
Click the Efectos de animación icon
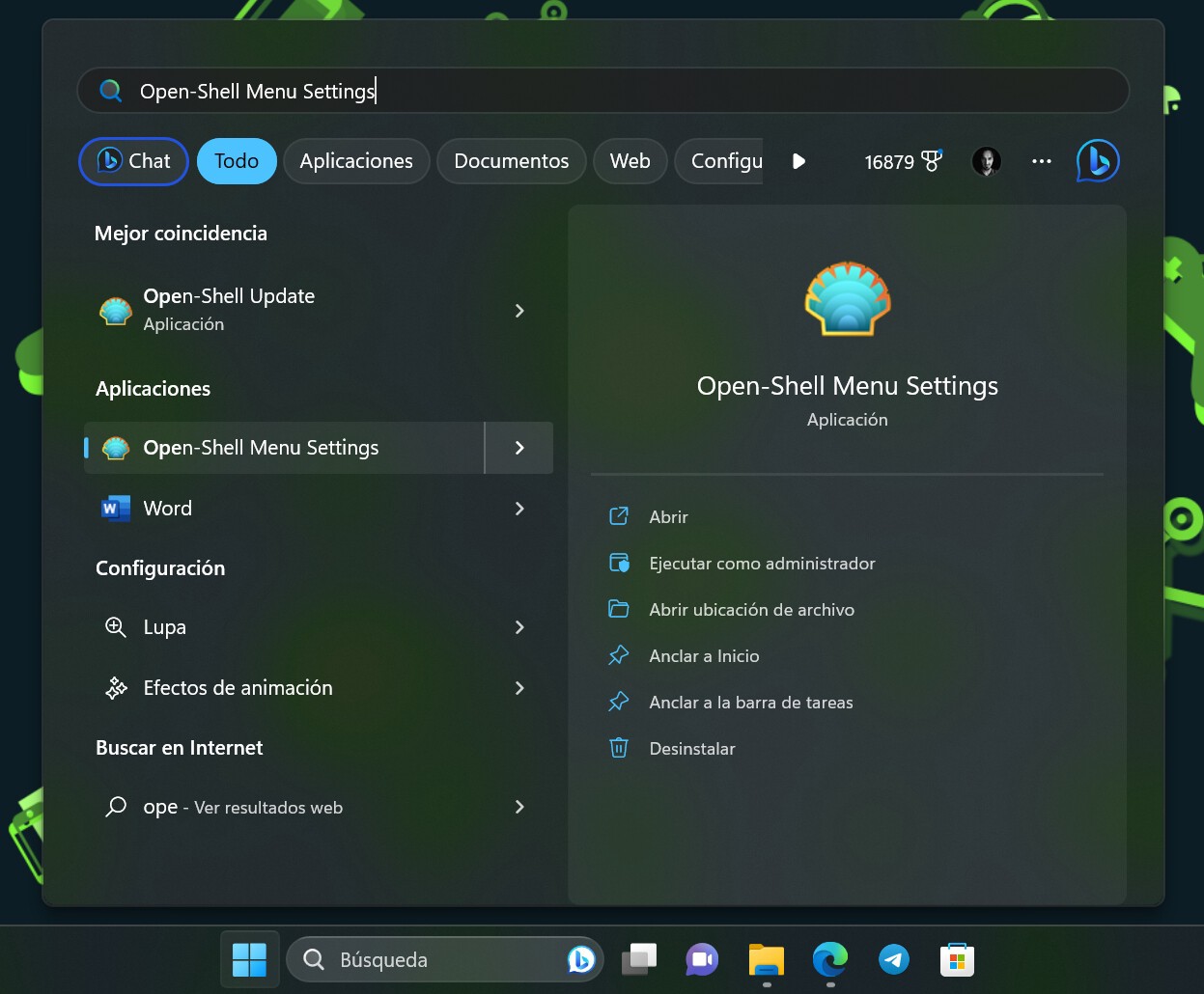pyautogui.click(x=115, y=687)
